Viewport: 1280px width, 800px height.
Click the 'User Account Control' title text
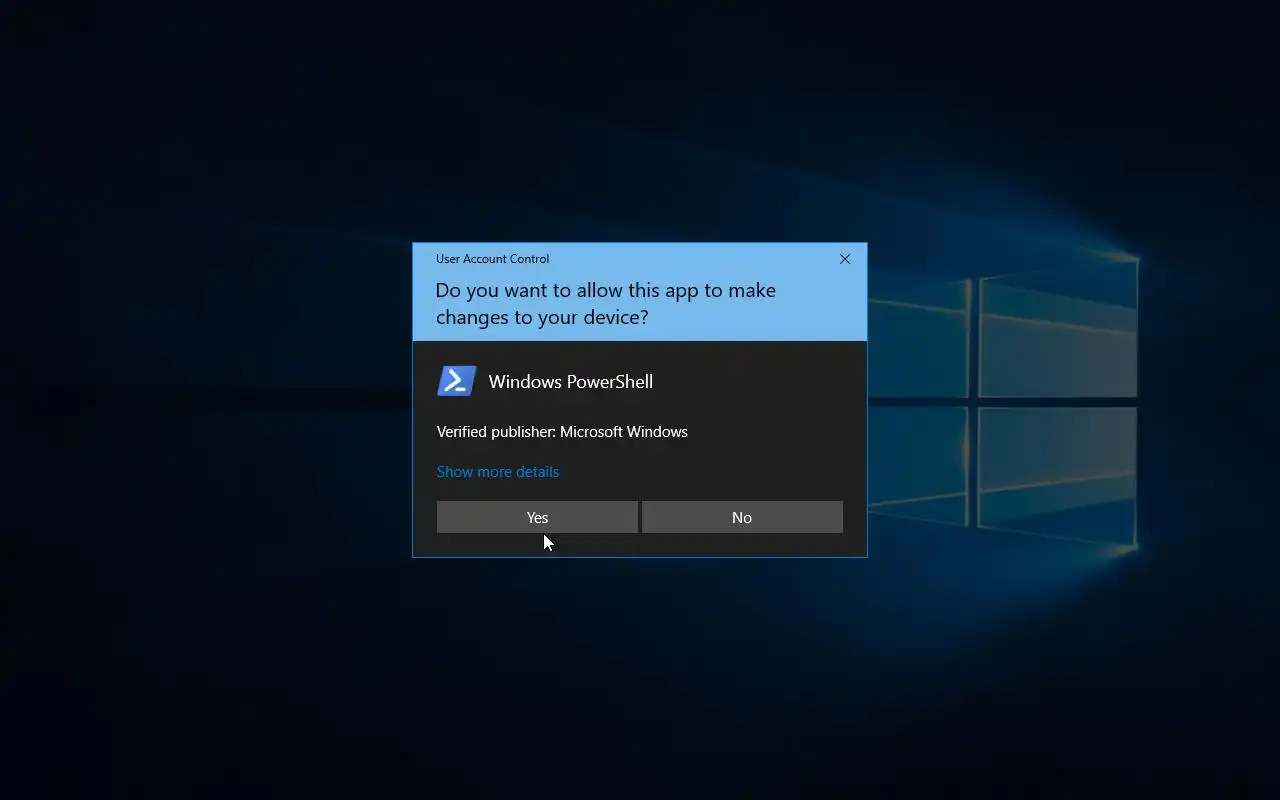point(492,259)
